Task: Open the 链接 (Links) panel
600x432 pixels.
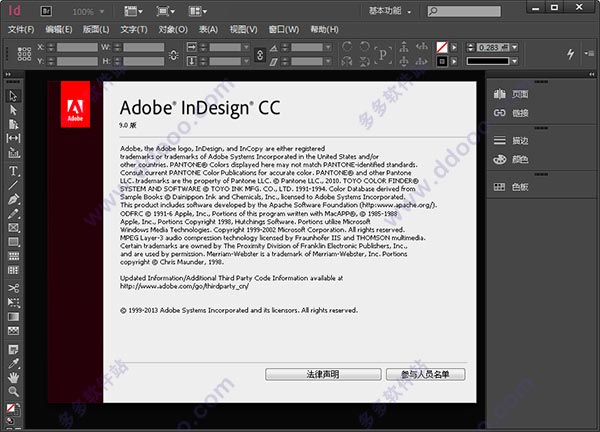Action: tap(511, 113)
